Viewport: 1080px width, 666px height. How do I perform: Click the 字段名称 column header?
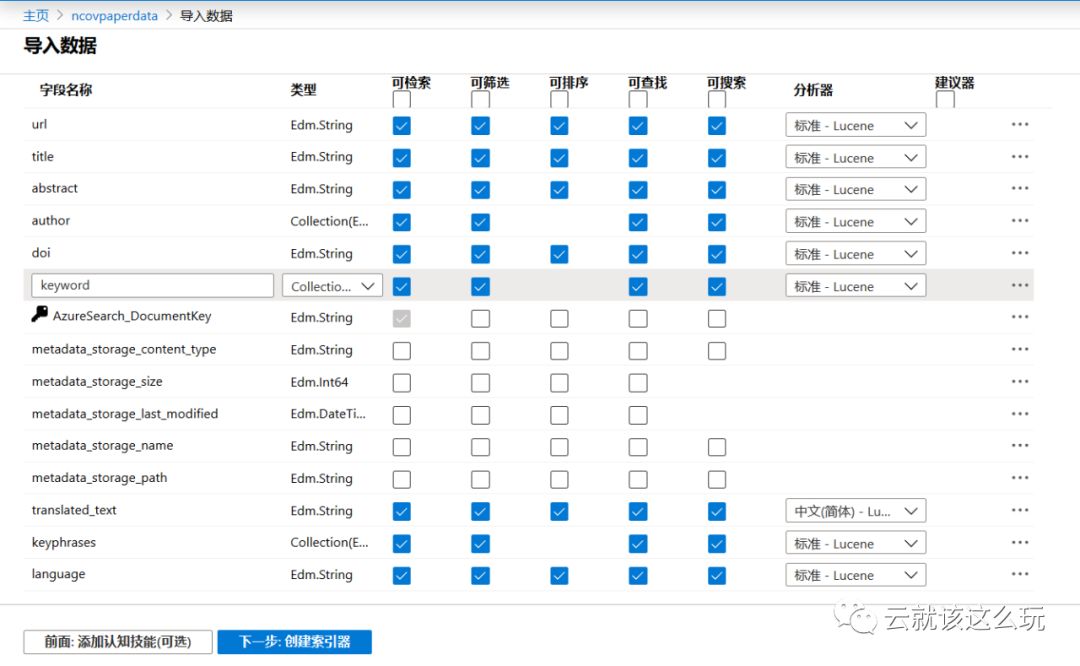65,90
